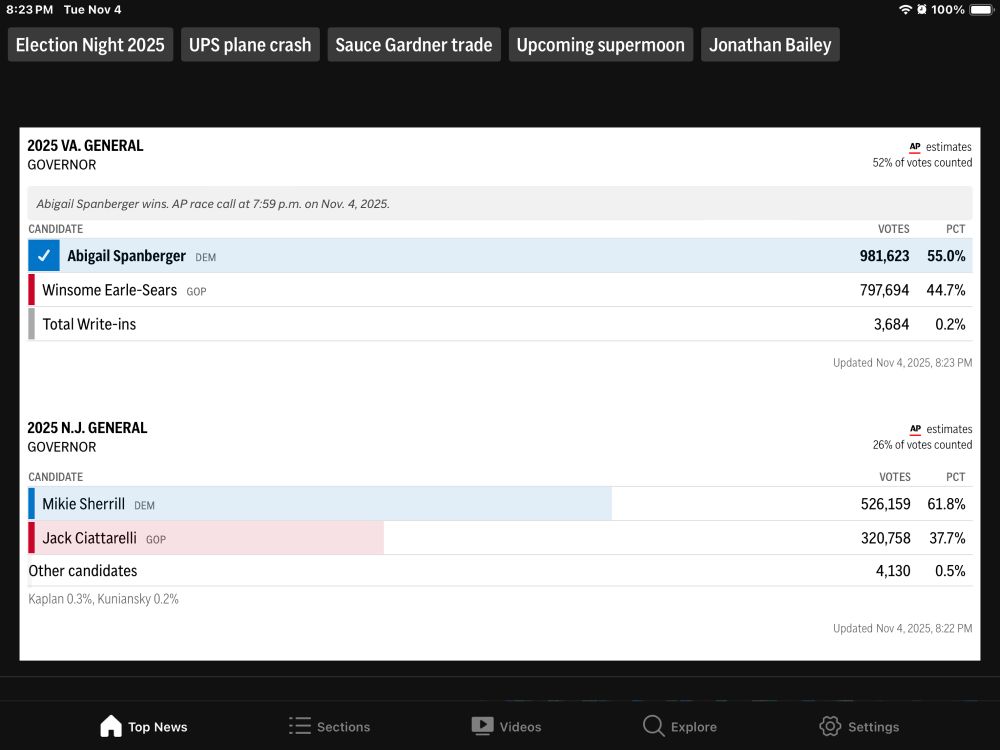The height and width of the screenshot is (750, 1000).
Task: Open the Upcoming supermoon topic
Action: [601, 45]
